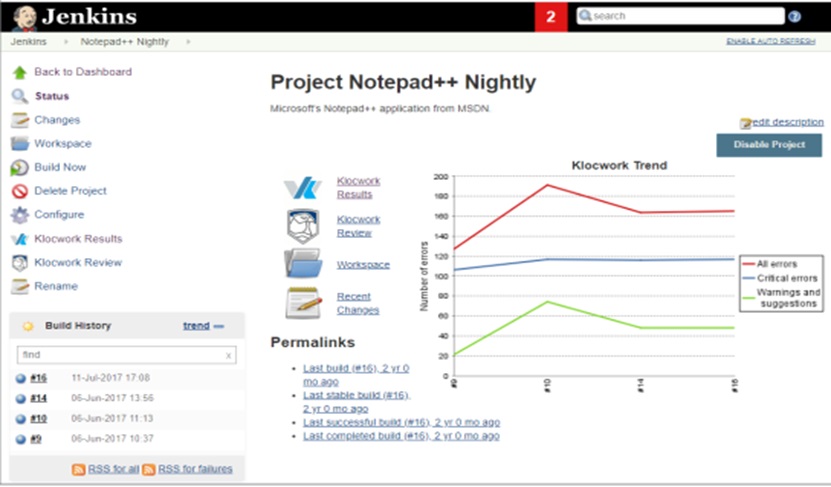Open the Last build (#16) permalink
The height and width of the screenshot is (487, 831).
[x=356, y=375]
